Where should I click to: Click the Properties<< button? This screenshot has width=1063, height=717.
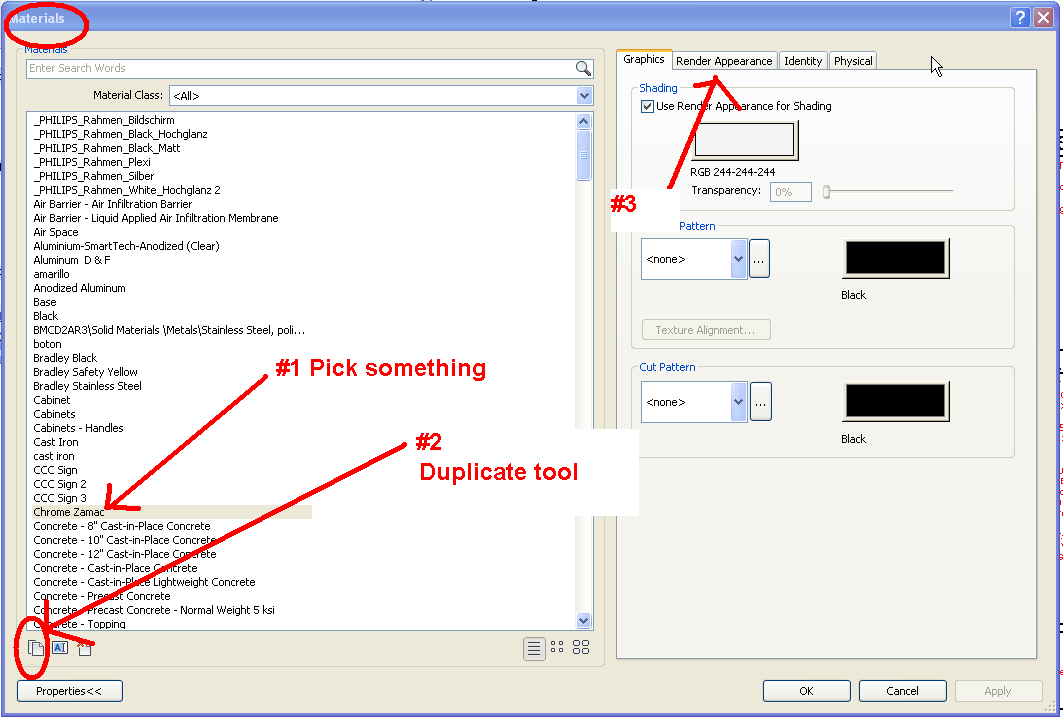pyautogui.click(x=70, y=691)
